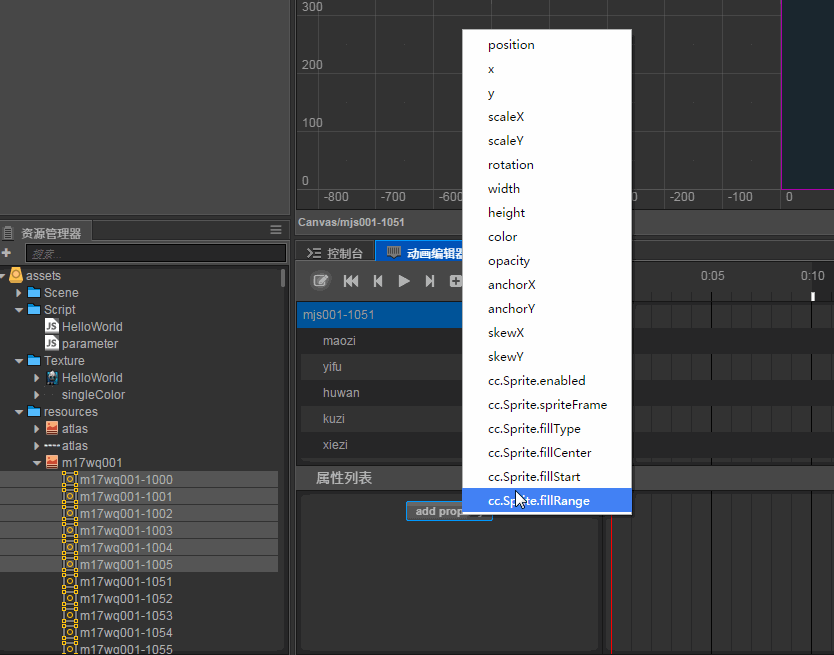Select the mjs001-1051 node row
This screenshot has height=655, width=834.
pyautogui.click(x=379, y=314)
